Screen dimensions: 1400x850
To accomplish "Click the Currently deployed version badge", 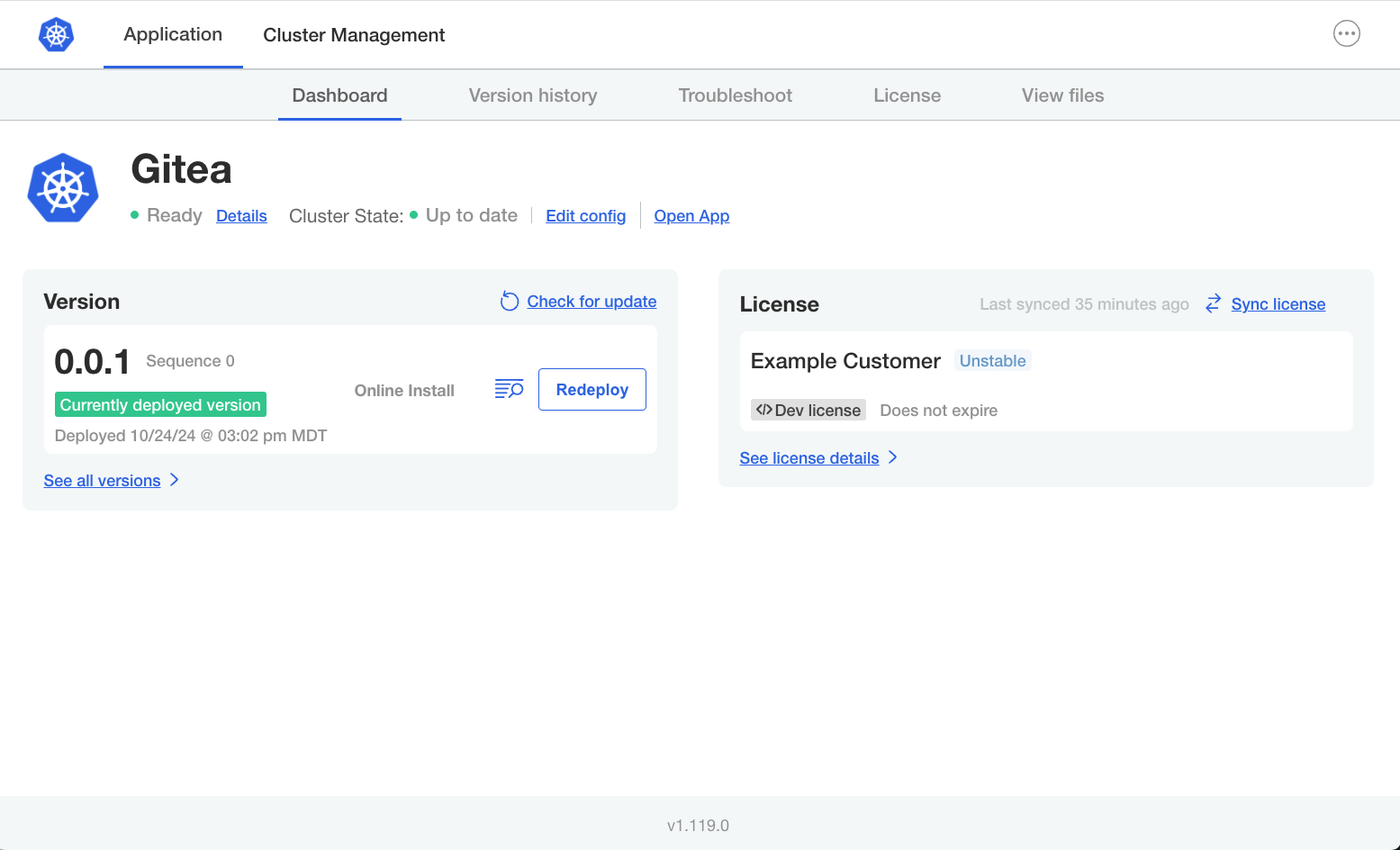I will click(x=159, y=404).
